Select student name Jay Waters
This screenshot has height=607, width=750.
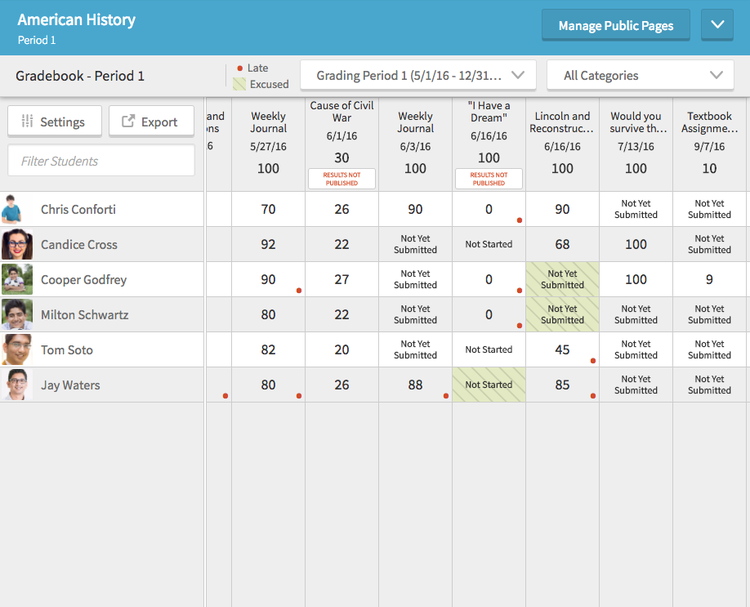pyautogui.click(x=70, y=385)
